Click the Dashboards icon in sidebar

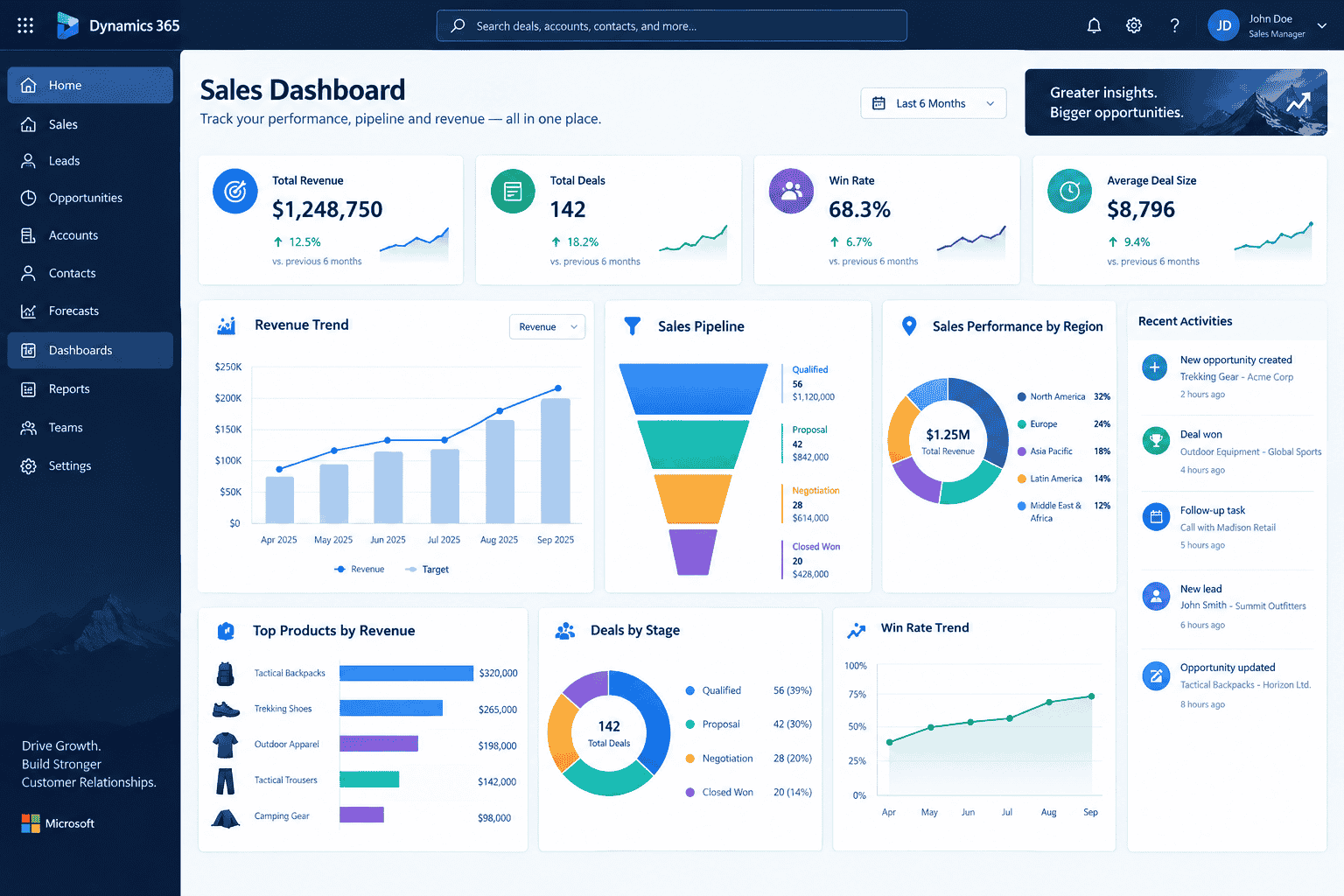(x=29, y=350)
